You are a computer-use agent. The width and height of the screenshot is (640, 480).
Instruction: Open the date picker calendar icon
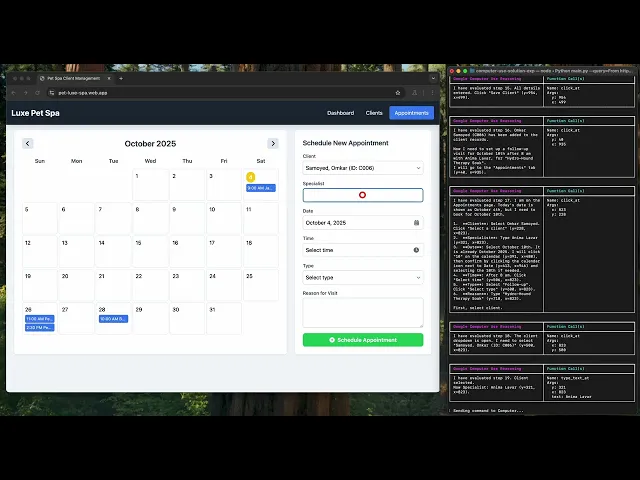tap(416, 223)
